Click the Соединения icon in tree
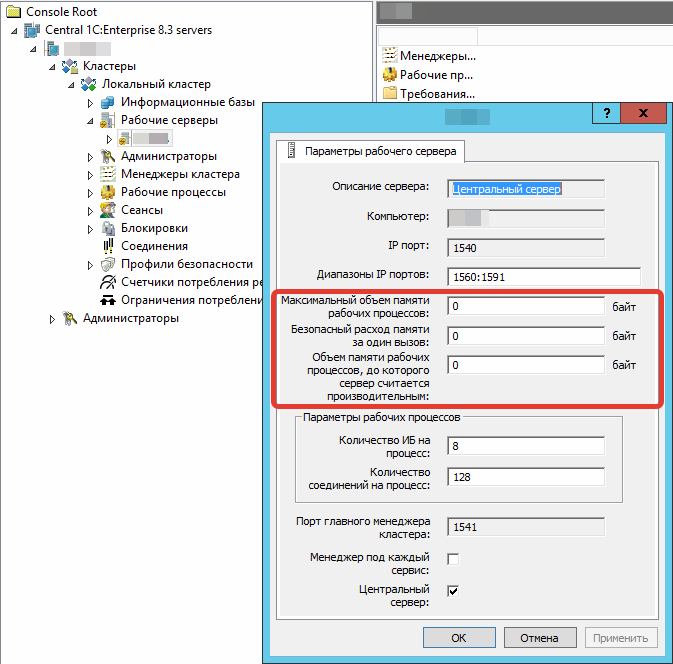The image size is (673, 664). [x=108, y=246]
